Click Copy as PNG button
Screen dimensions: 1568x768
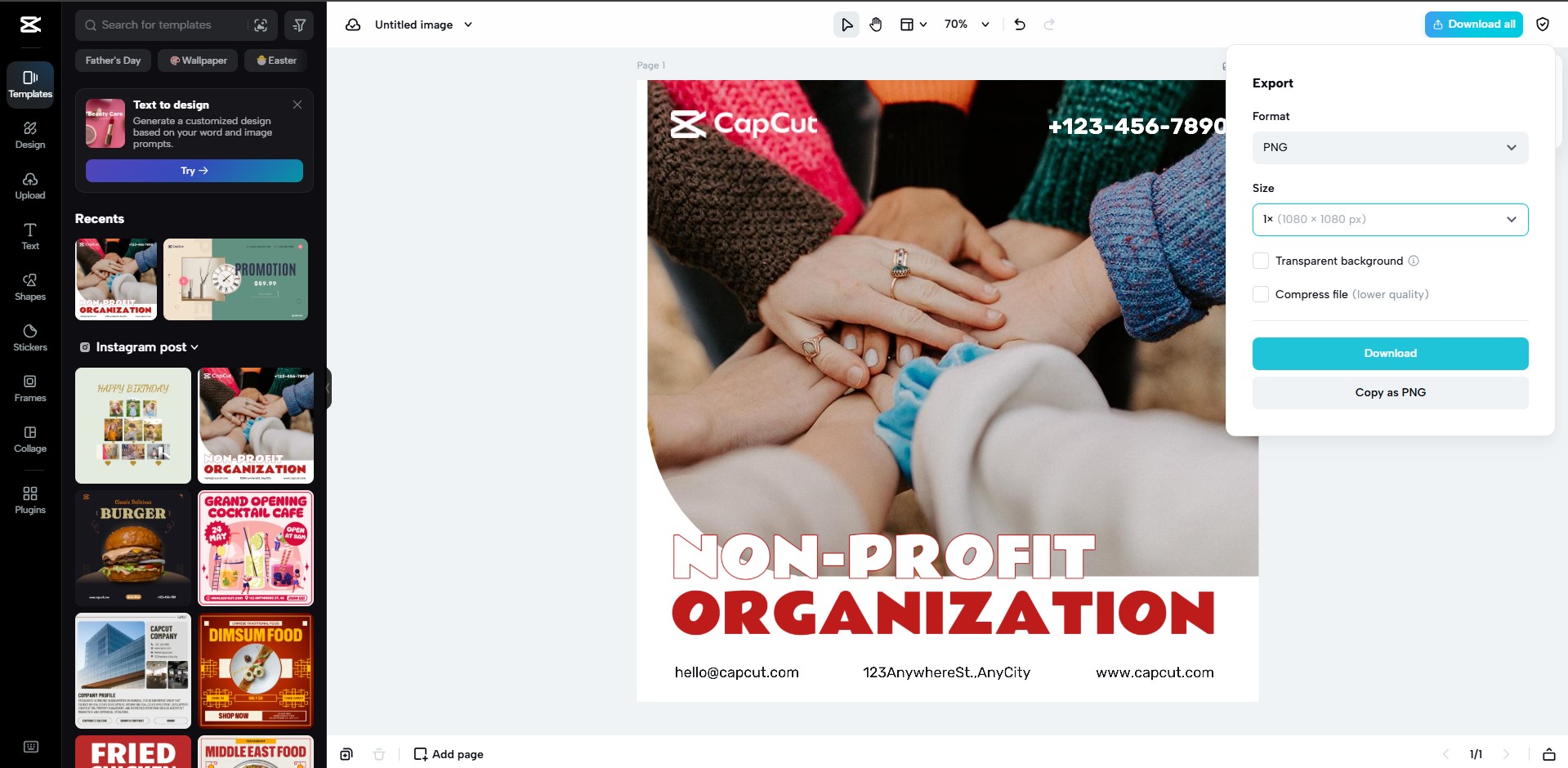[1389, 392]
